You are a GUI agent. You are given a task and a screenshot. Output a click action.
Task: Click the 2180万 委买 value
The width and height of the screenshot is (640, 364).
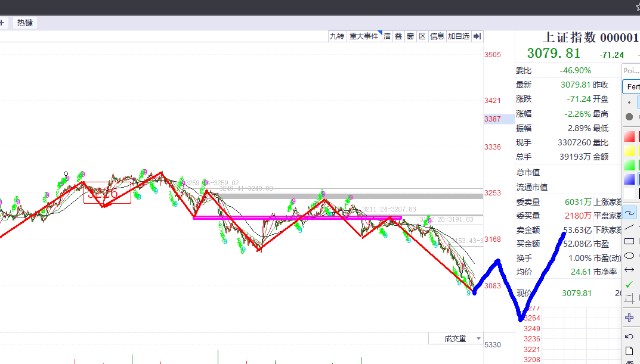578,215
